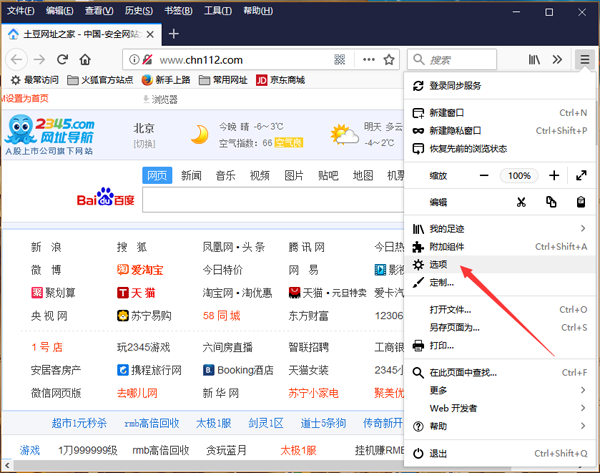Open page actions three-dots menu
This screenshot has height=473, width=600.
(x=369, y=60)
